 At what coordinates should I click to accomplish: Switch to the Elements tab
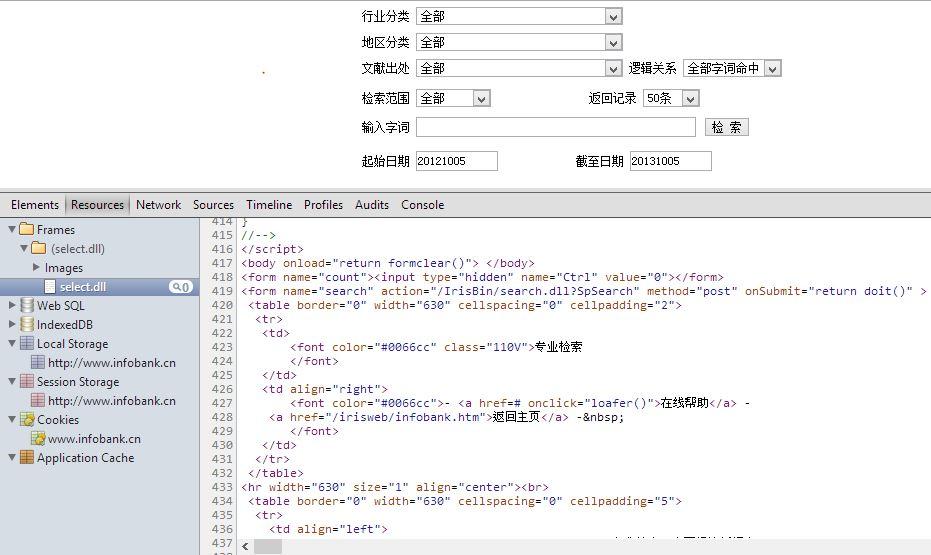coord(34,205)
